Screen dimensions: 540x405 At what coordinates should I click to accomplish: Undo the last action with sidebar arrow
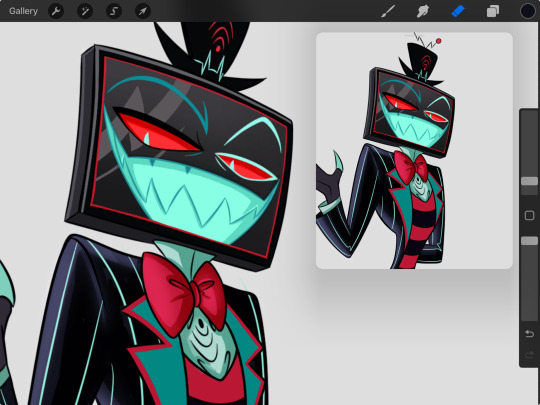[530, 334]
